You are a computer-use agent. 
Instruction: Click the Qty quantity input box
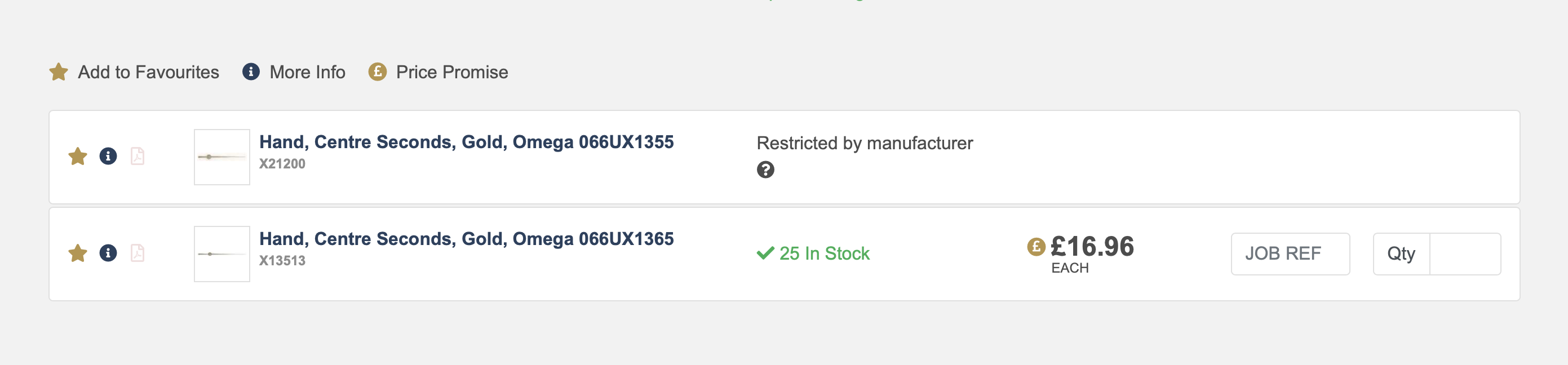pyautogui.click(x=1464, y=253)
